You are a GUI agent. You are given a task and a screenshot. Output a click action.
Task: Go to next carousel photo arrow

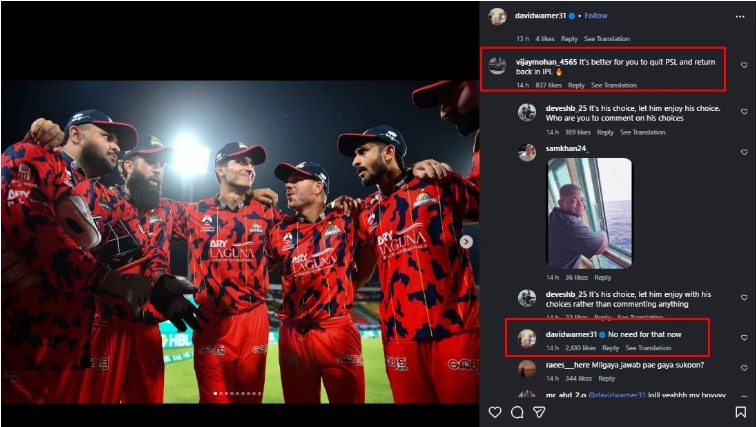(466, 241)
